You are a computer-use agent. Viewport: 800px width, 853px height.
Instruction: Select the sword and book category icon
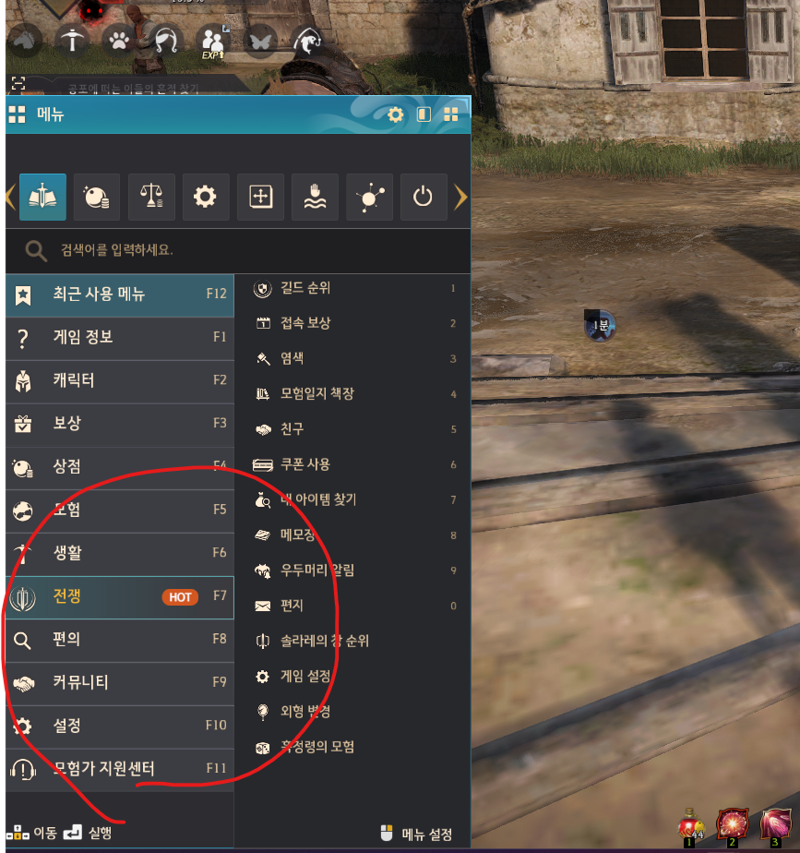click(x=42, y=197)
